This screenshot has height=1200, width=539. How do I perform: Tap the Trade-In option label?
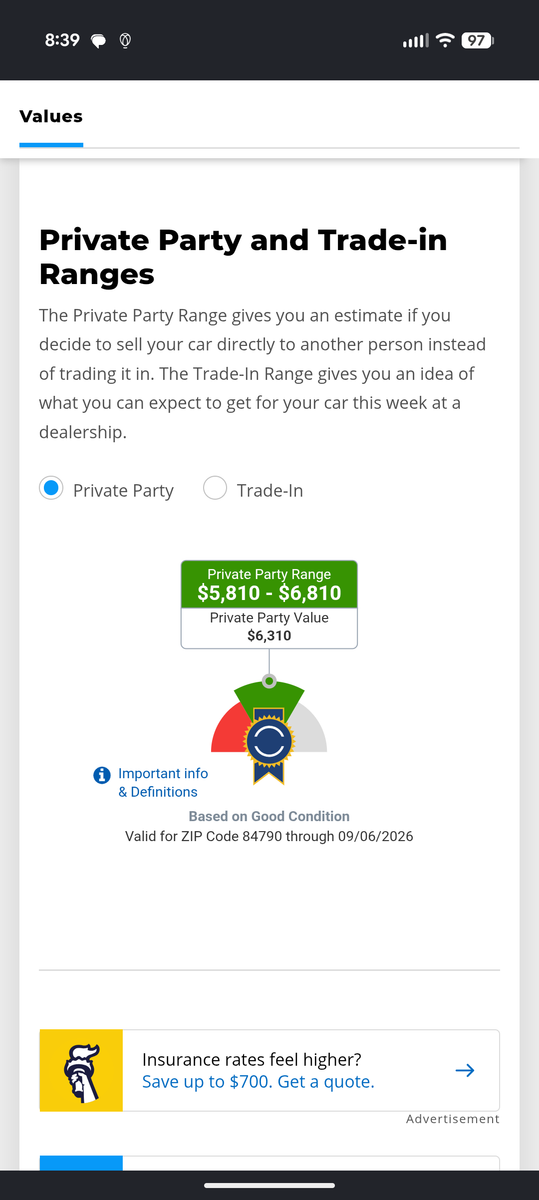(x=270, y=490)
